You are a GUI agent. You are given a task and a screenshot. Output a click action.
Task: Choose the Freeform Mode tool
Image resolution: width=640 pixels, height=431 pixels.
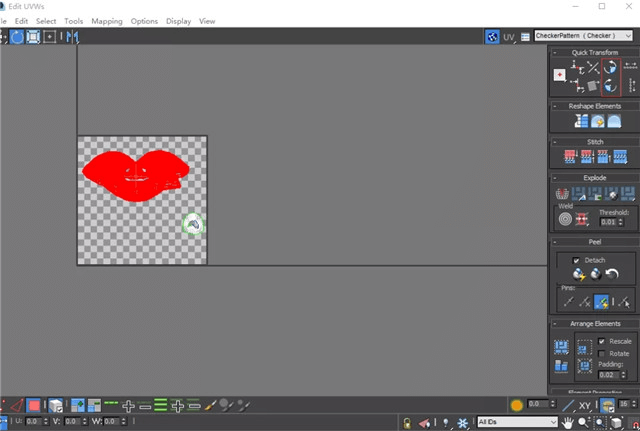click(x=49, y=37)
